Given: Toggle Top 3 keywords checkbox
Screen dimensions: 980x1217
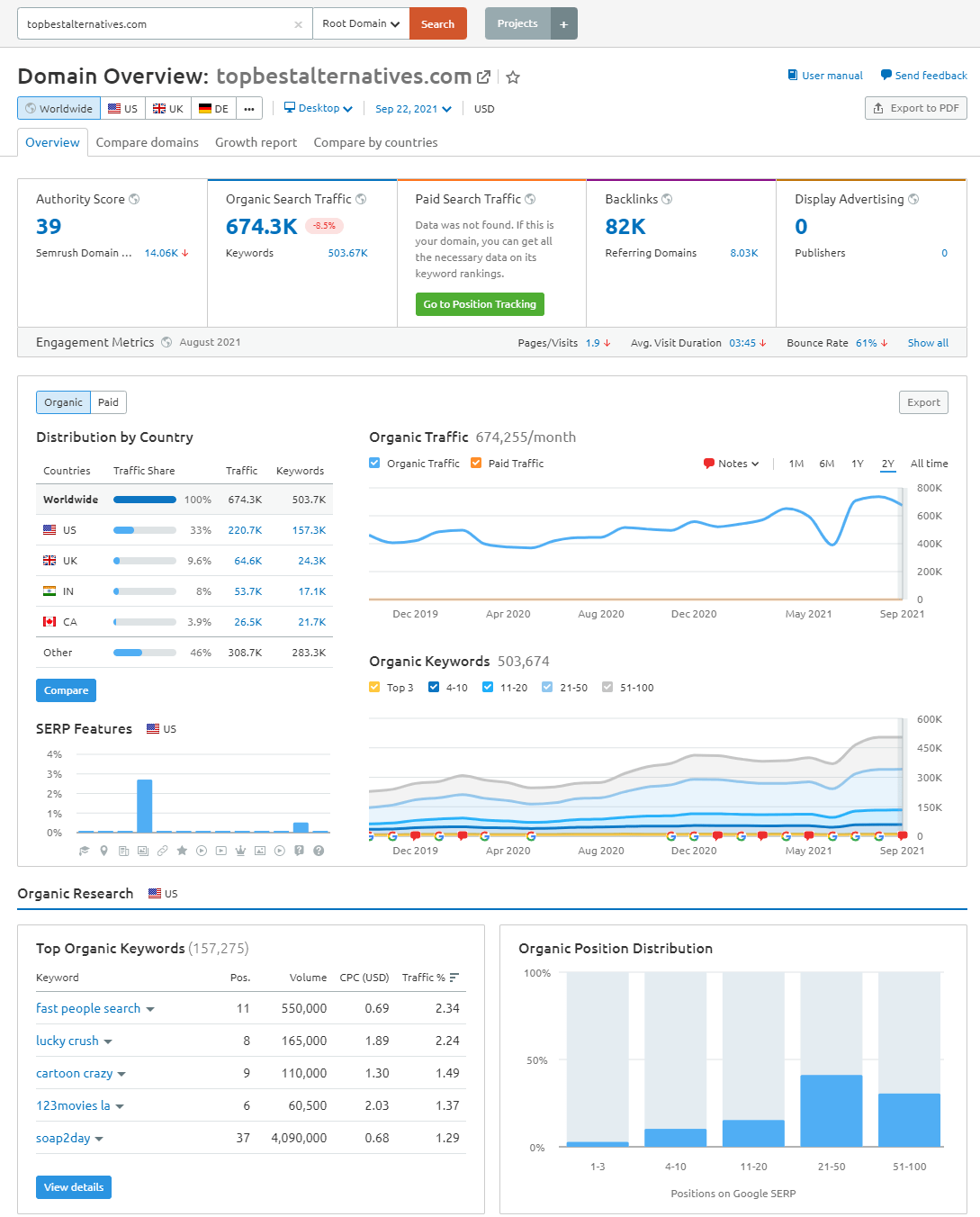Looking at the screenshot, I should click(374, 688).
